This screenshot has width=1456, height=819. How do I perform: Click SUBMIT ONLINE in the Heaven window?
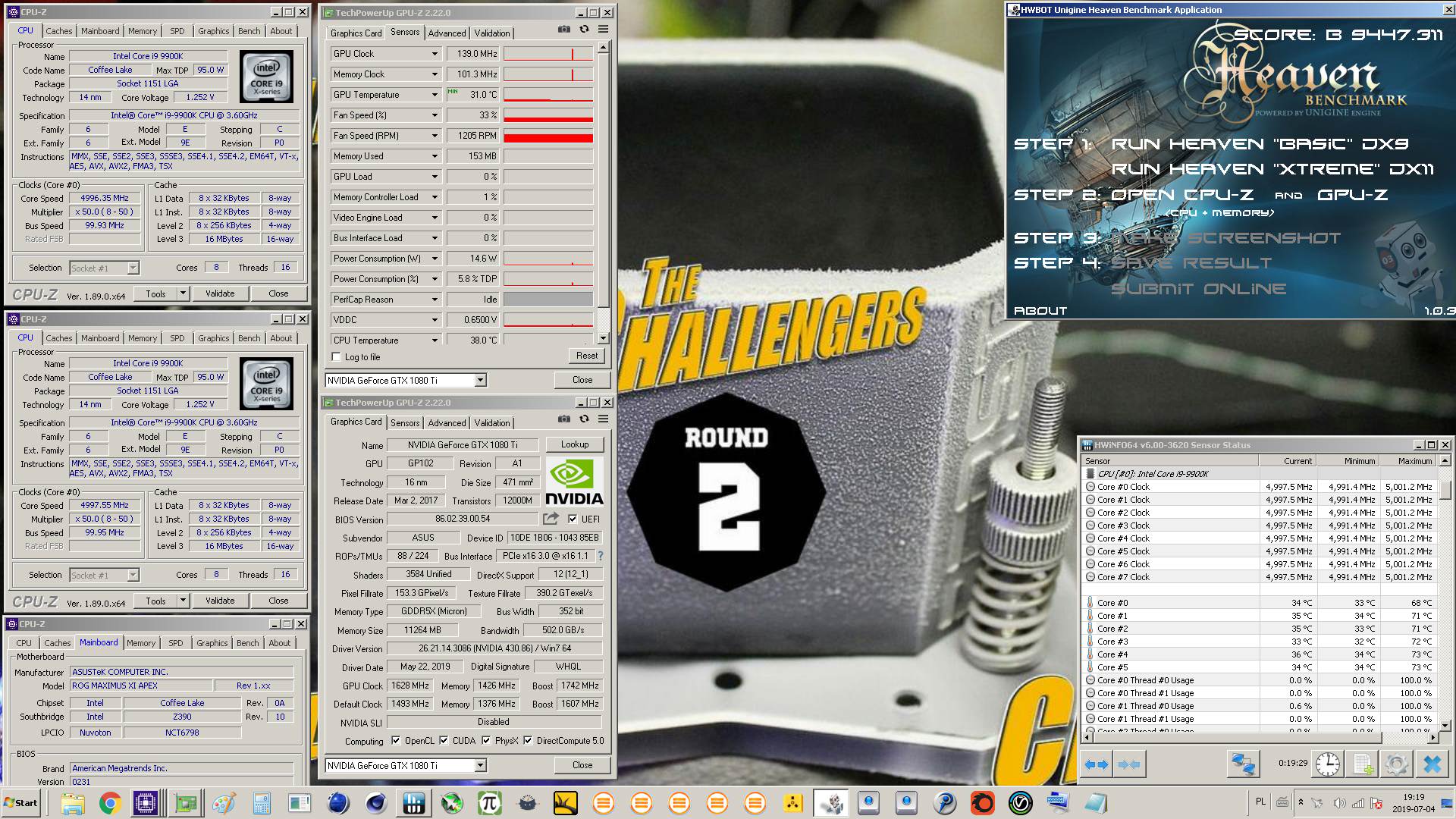pos(1199,289)
